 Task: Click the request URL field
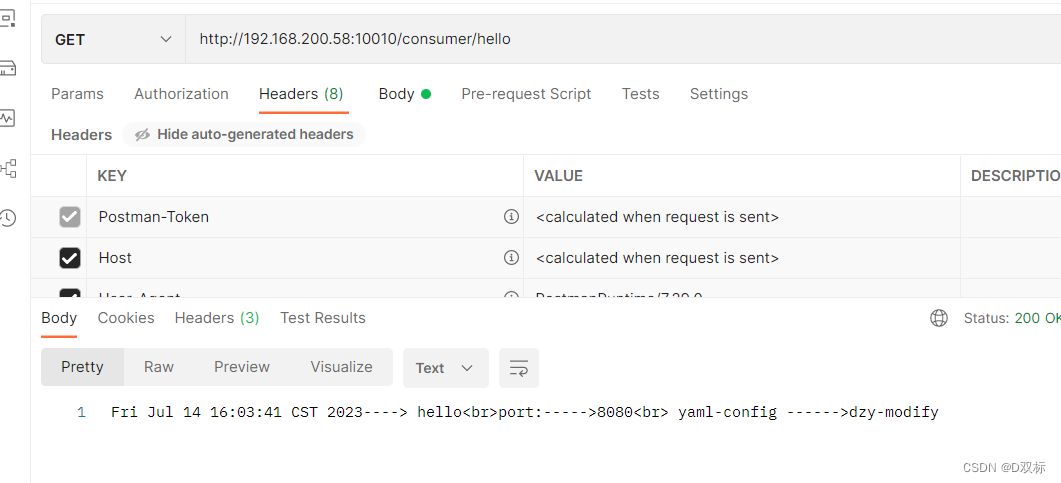point(623,39)
